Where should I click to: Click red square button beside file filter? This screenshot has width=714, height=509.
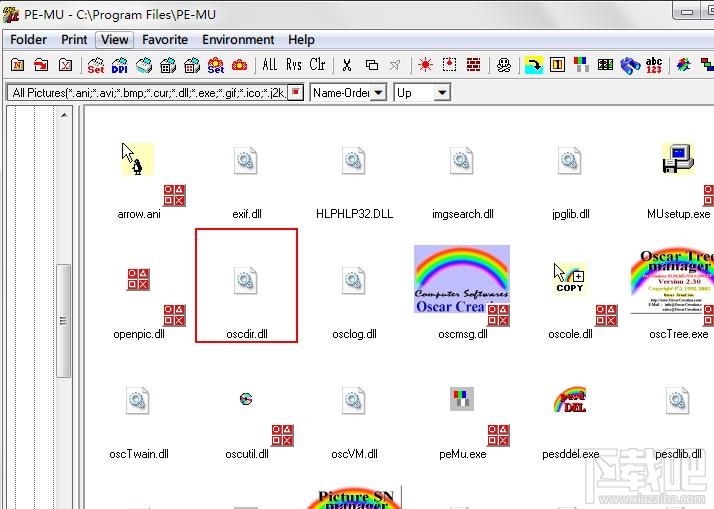(296, 92)
